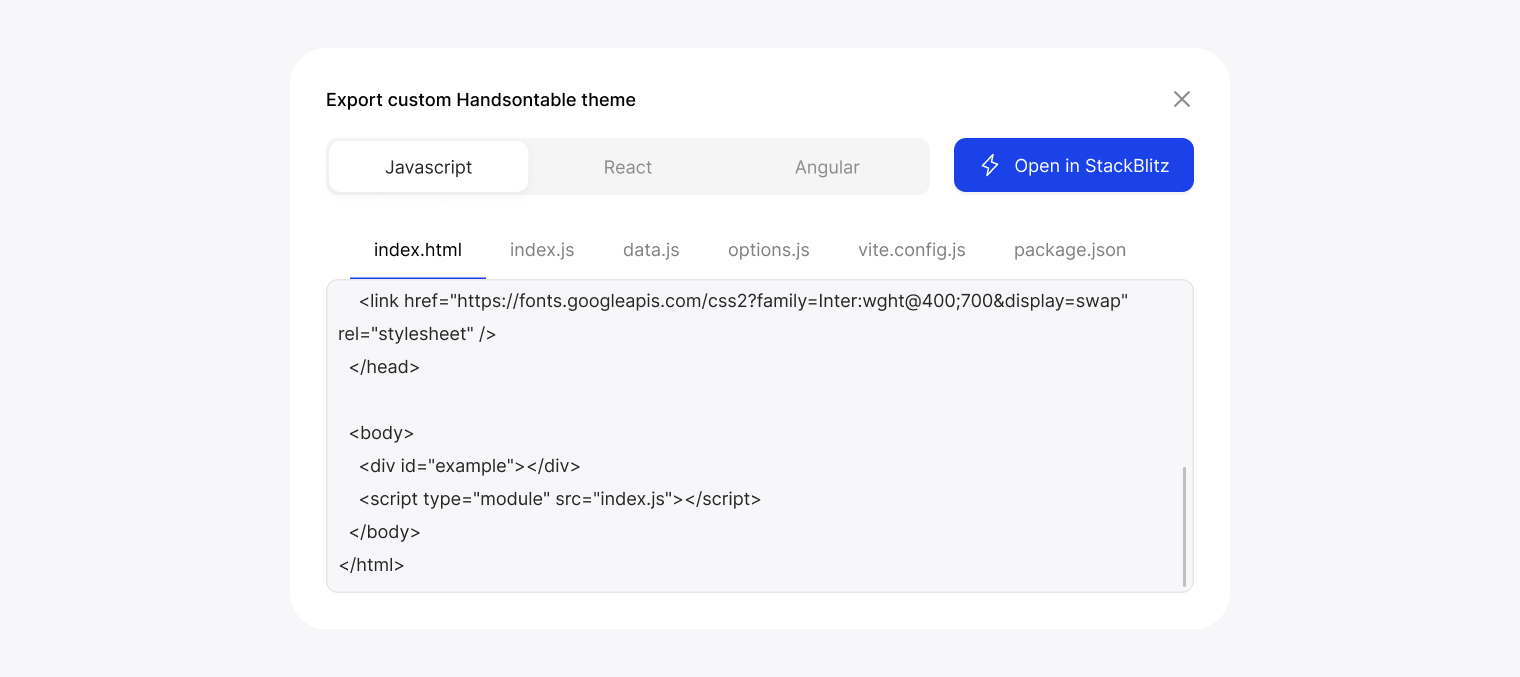This screenshot has width=1520, height=677.
Task: Open the vite.config.js tab
Action: (911, 250)
